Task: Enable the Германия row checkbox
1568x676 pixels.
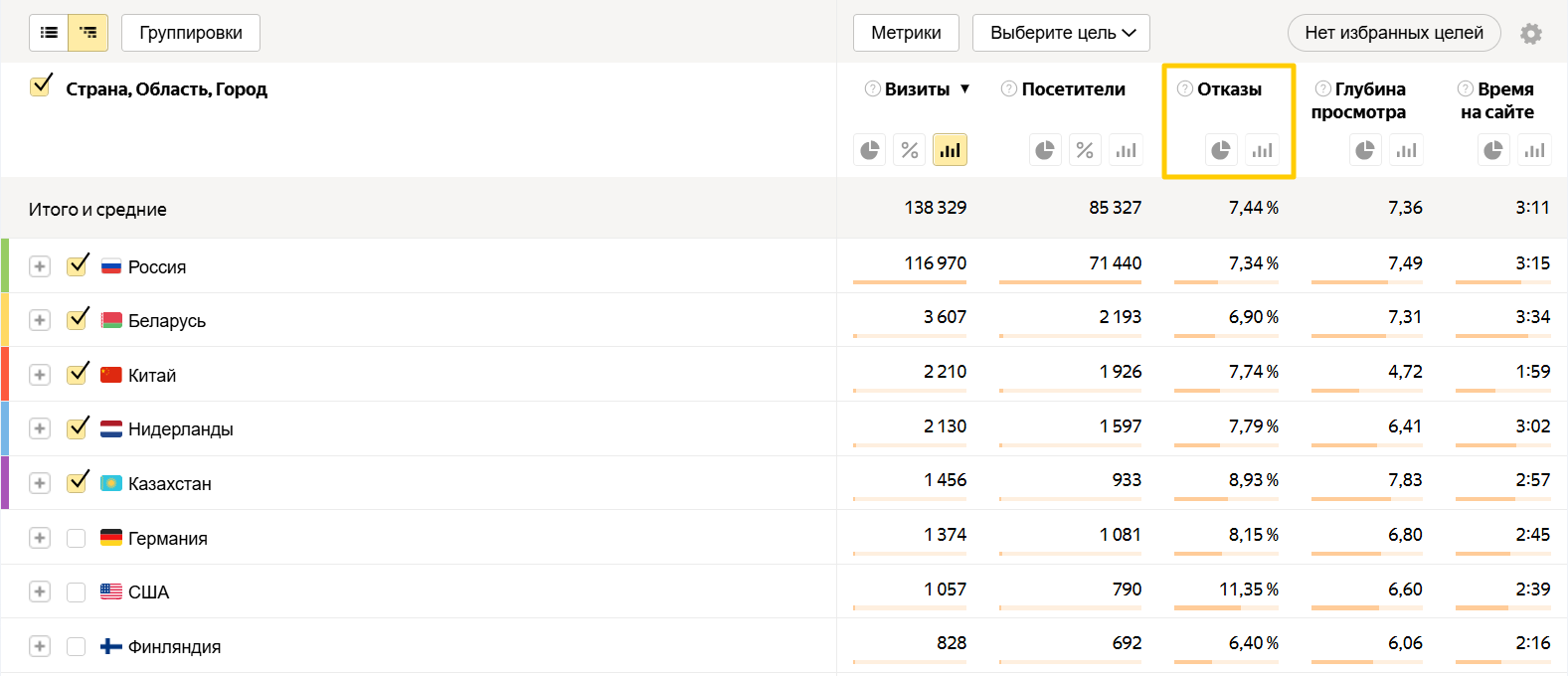Action: 77,538
